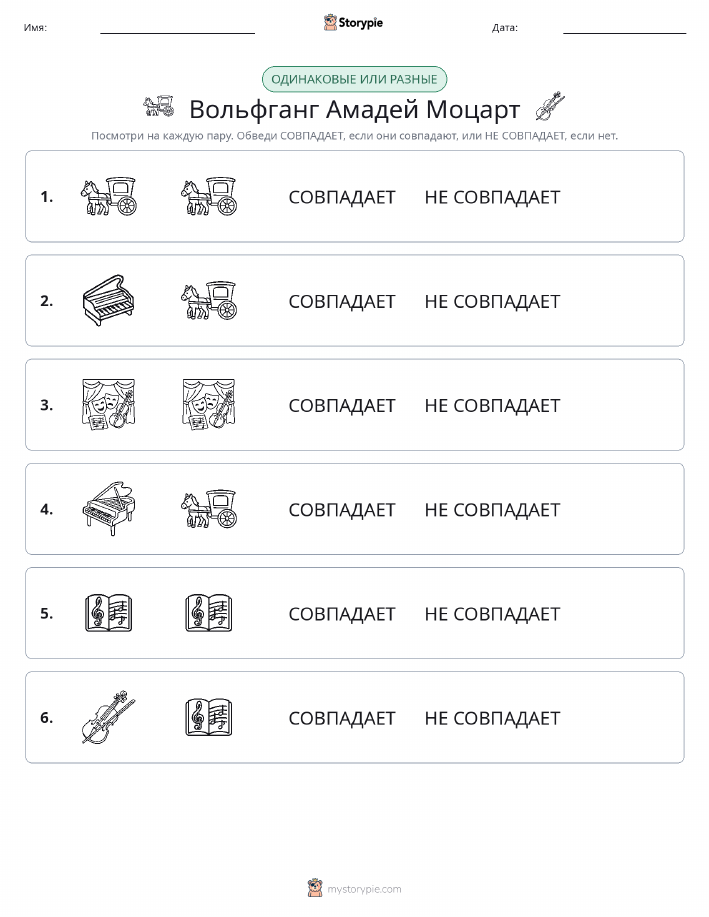Click the left music book picture in row 5
The height and width of the screenshot is (917, 709).
tap(109, 613)
